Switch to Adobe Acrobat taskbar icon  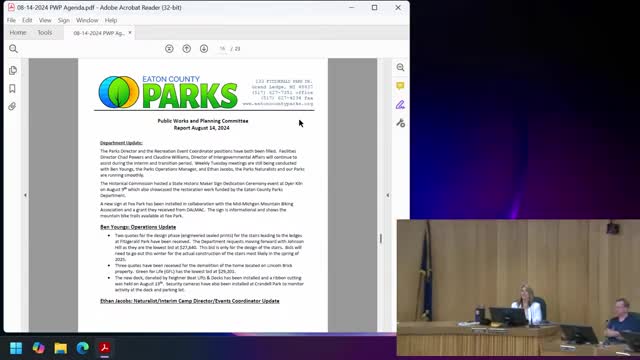(x=104, y=348)
